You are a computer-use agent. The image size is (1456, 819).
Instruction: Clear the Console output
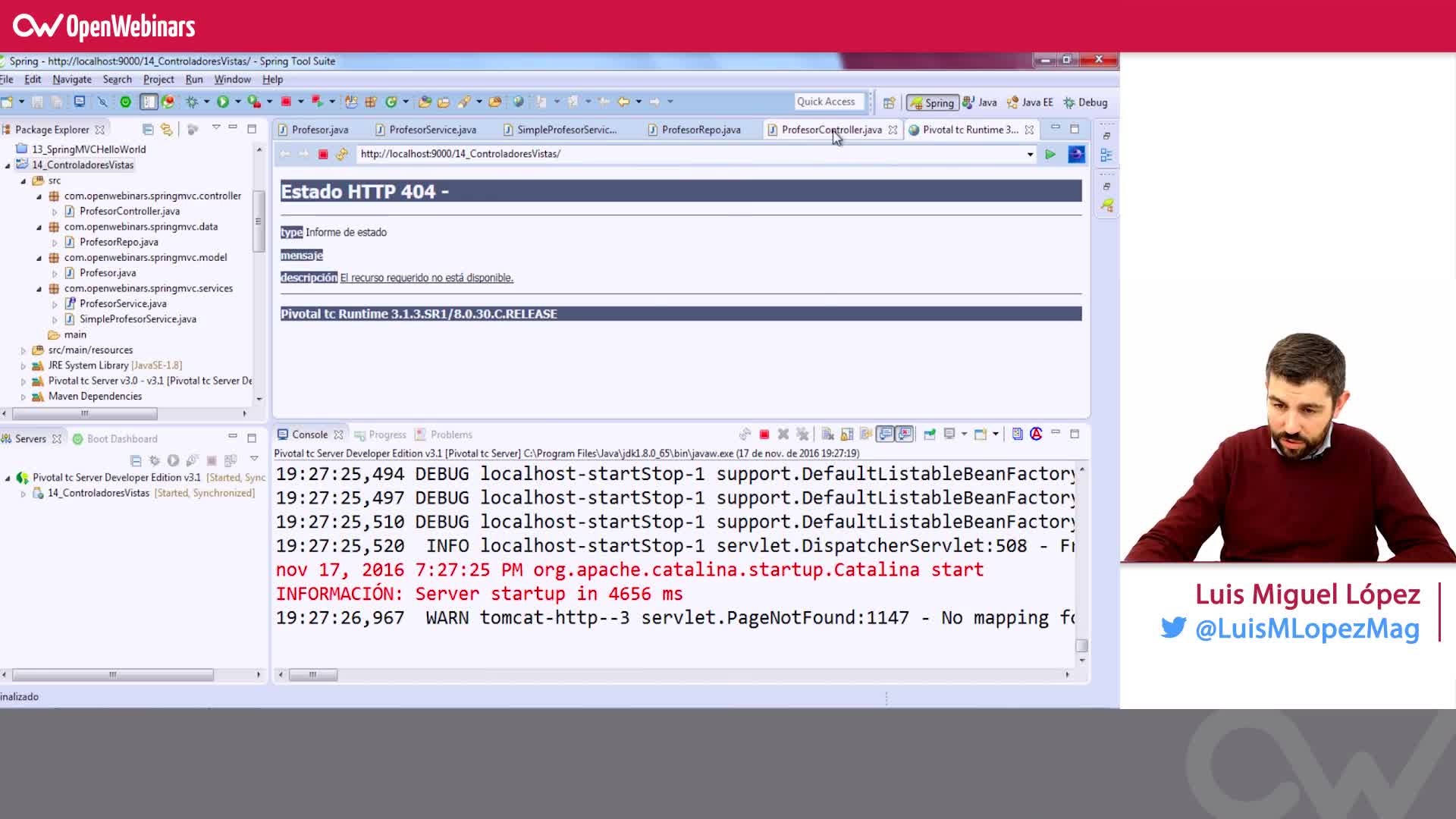click(x=827, y=434)
